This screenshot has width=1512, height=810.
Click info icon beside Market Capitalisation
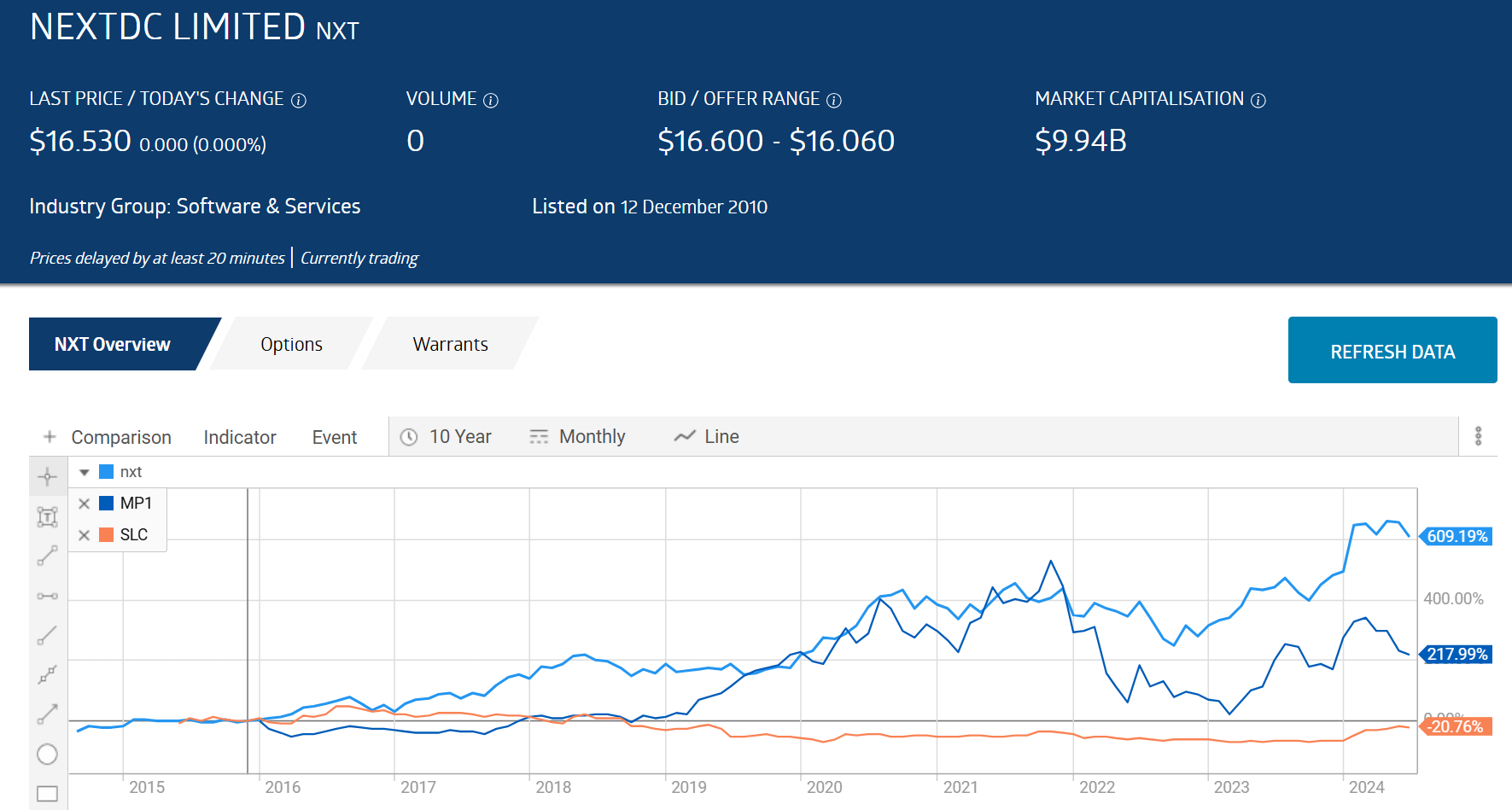(x=1258, y=101)
